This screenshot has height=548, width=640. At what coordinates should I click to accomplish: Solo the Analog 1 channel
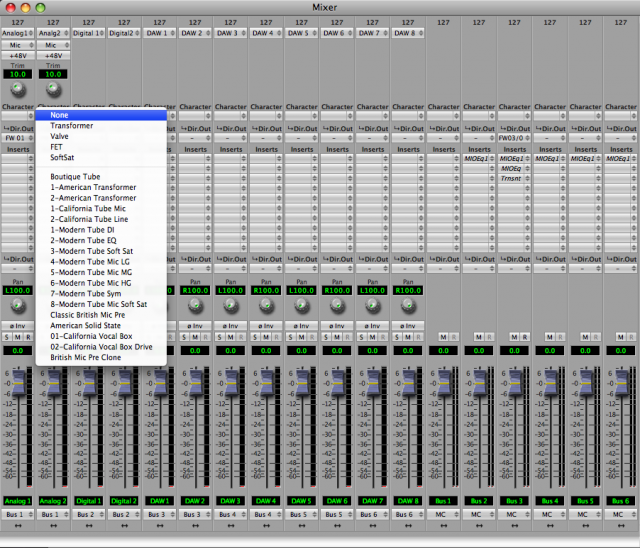(x=7, y=337)
